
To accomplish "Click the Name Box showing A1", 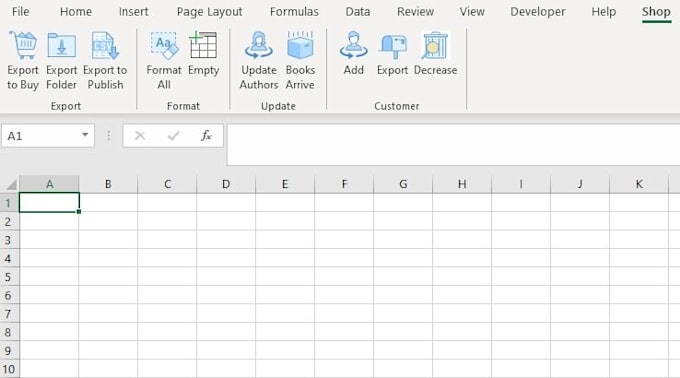I will pos(48,136).
